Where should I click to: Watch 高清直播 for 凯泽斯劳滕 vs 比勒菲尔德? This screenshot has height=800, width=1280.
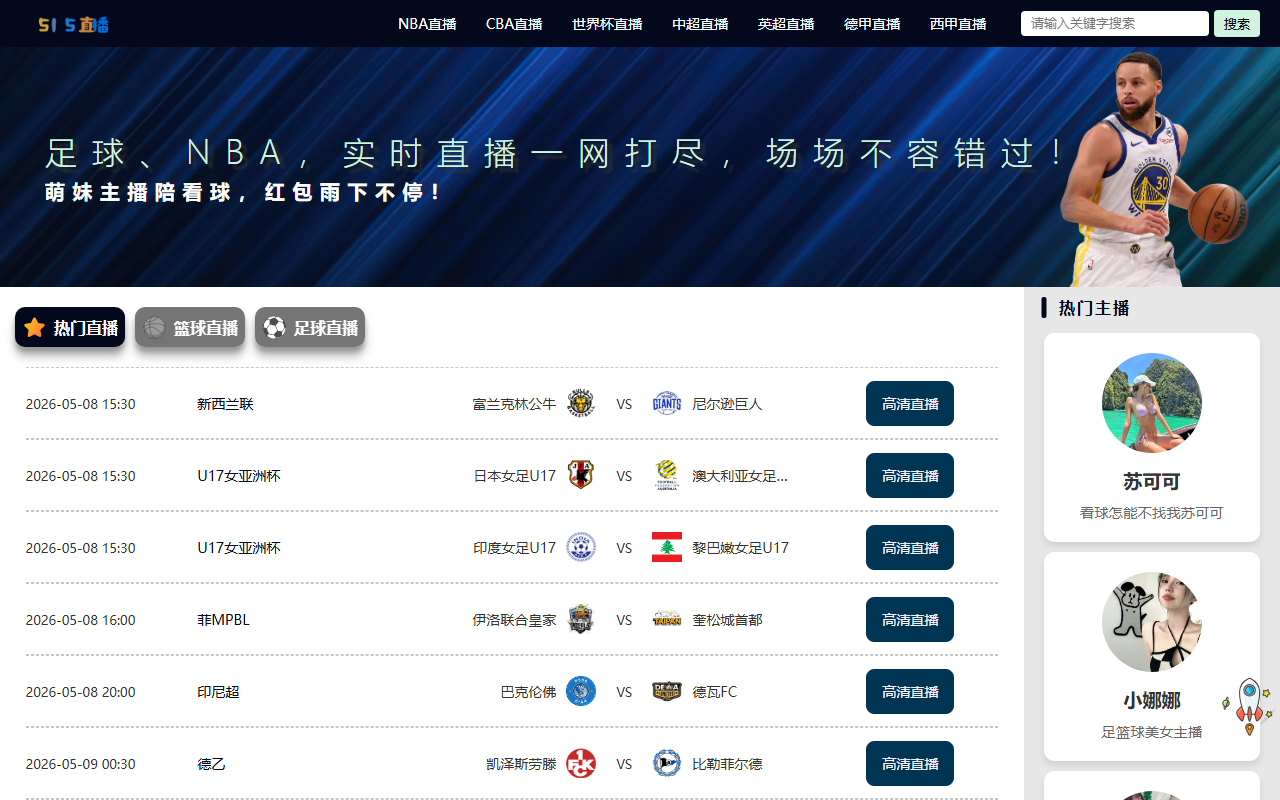pyautogui.click(x=910, y=763)
